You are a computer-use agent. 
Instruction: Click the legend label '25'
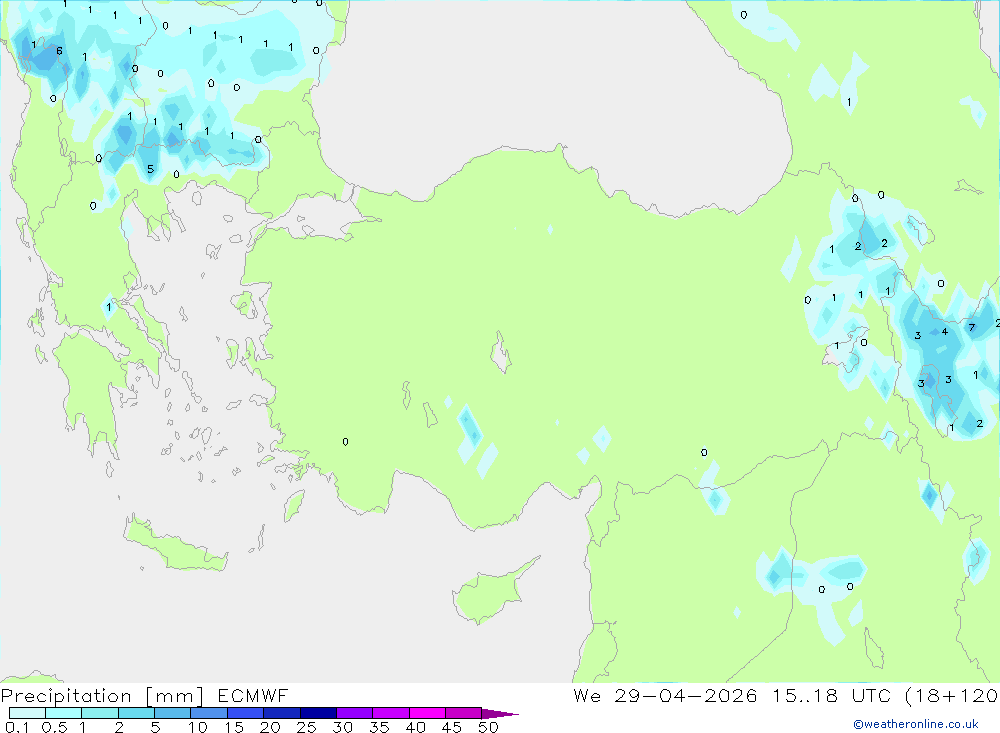(x=307, y=727)
